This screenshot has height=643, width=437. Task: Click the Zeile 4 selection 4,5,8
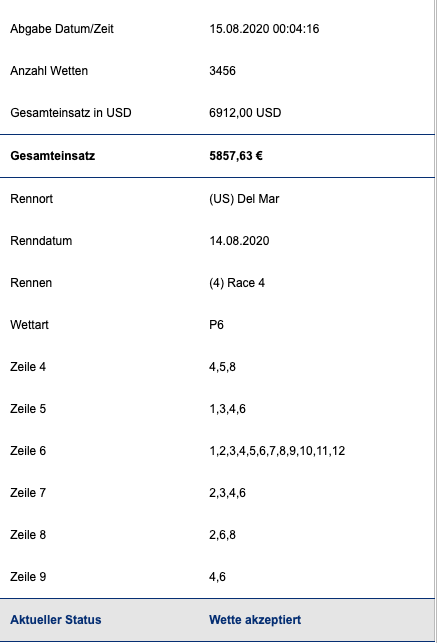click(222, 367)
